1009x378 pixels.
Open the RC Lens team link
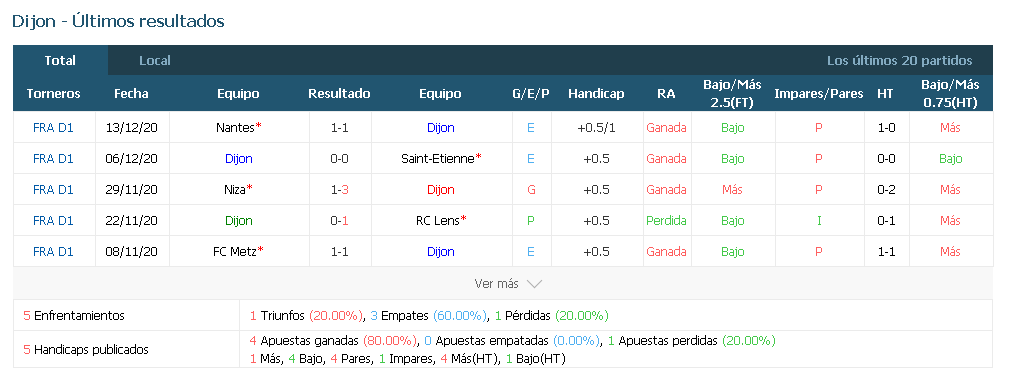pyautogui.click(x=438, y=220)
